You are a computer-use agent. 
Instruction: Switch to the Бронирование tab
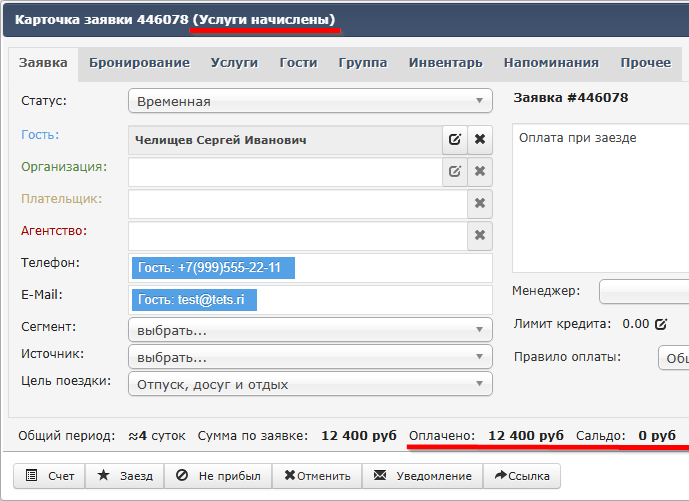(139, 63)
